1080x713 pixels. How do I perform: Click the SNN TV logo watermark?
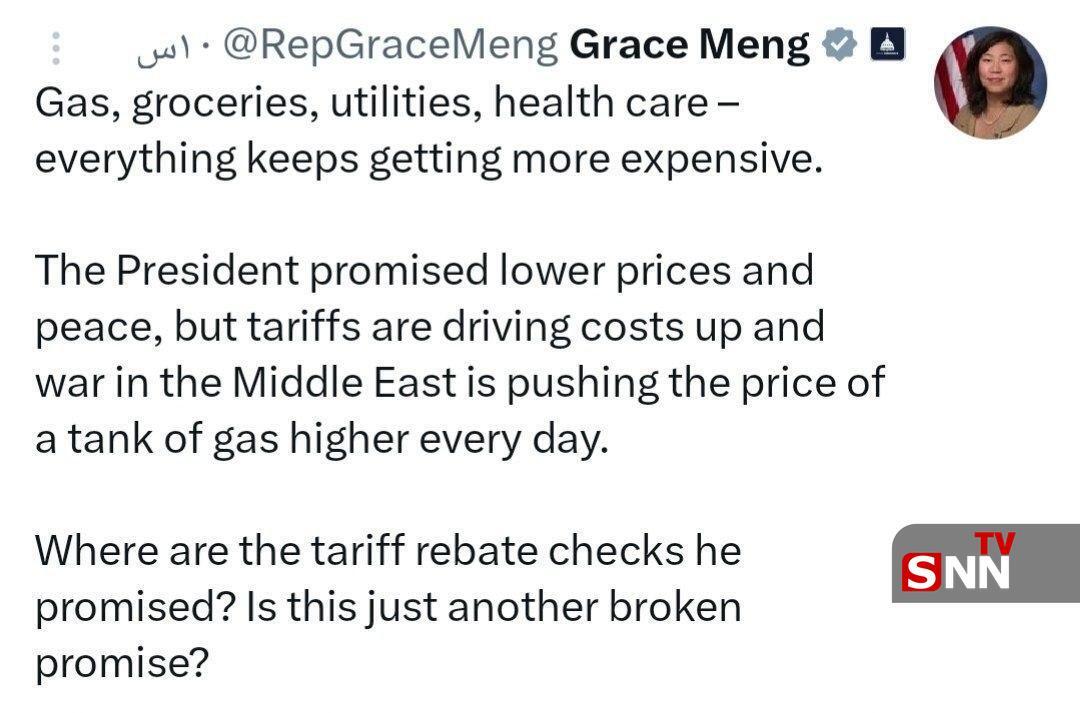click(984, 563)
